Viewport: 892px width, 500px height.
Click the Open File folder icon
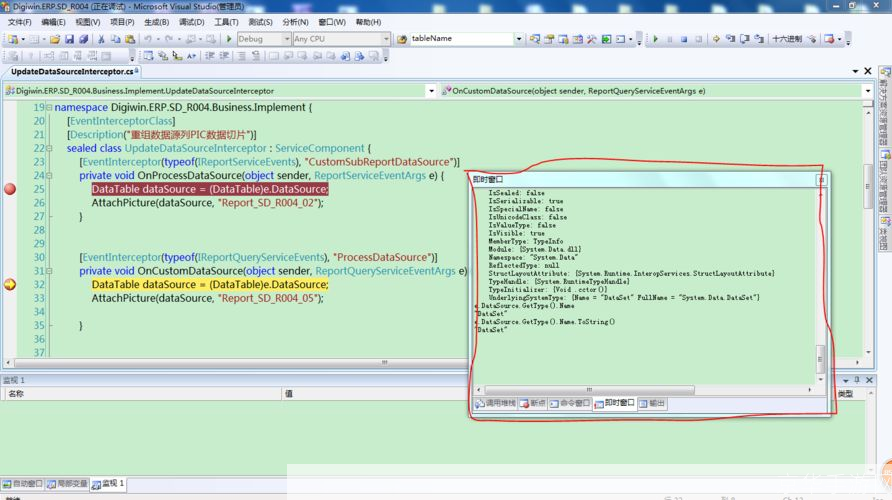(55, 39)
